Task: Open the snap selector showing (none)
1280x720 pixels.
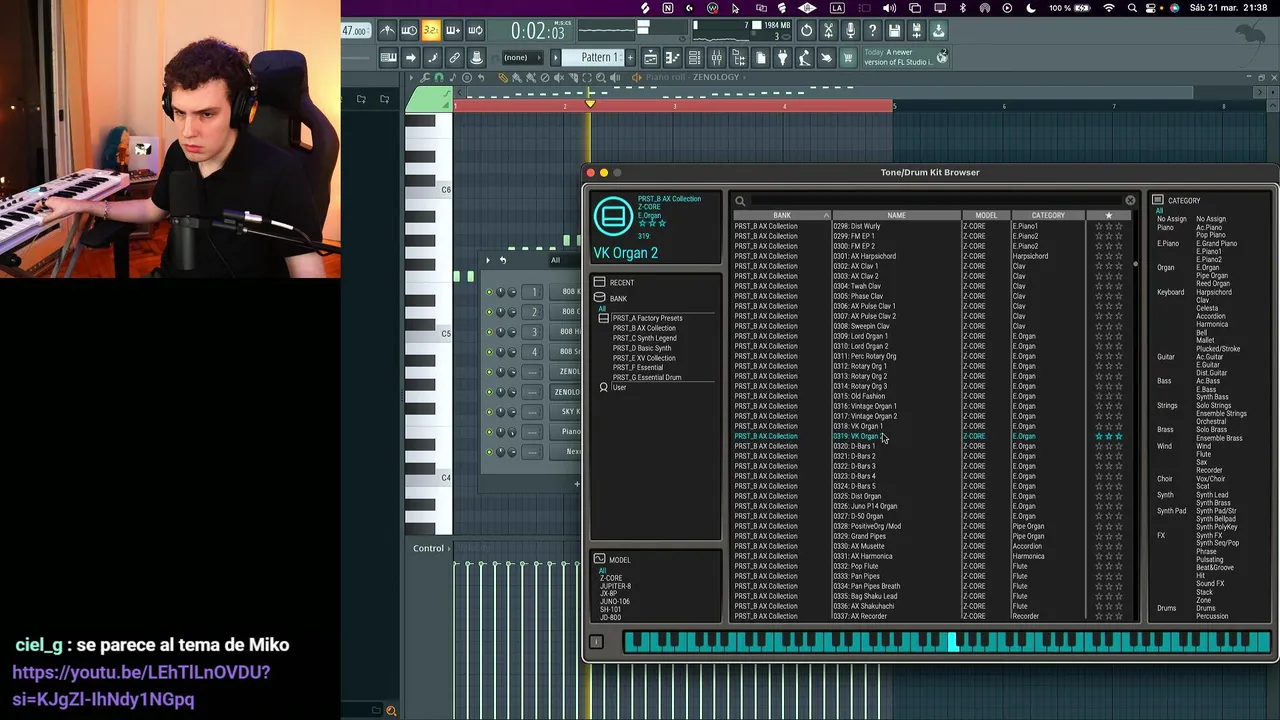Action: (522, 58)
